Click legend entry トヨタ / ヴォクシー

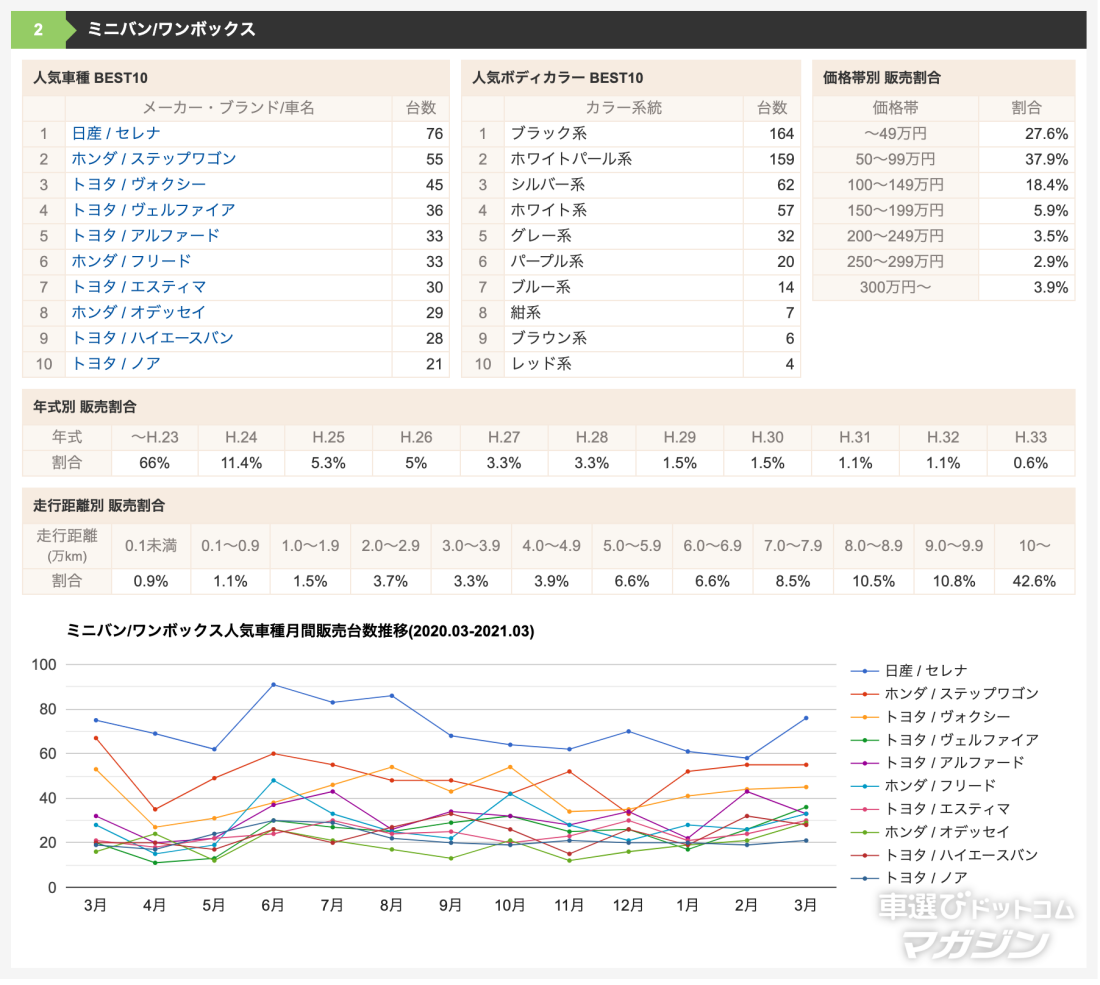click(930, 717)
